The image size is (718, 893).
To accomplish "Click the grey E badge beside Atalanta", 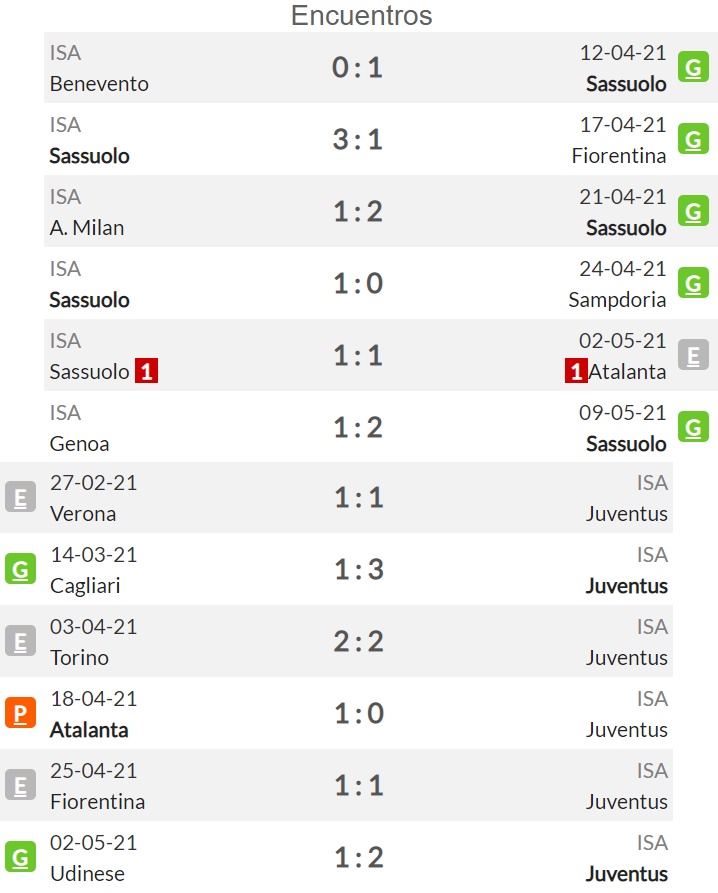I will [x=693, y=355].
